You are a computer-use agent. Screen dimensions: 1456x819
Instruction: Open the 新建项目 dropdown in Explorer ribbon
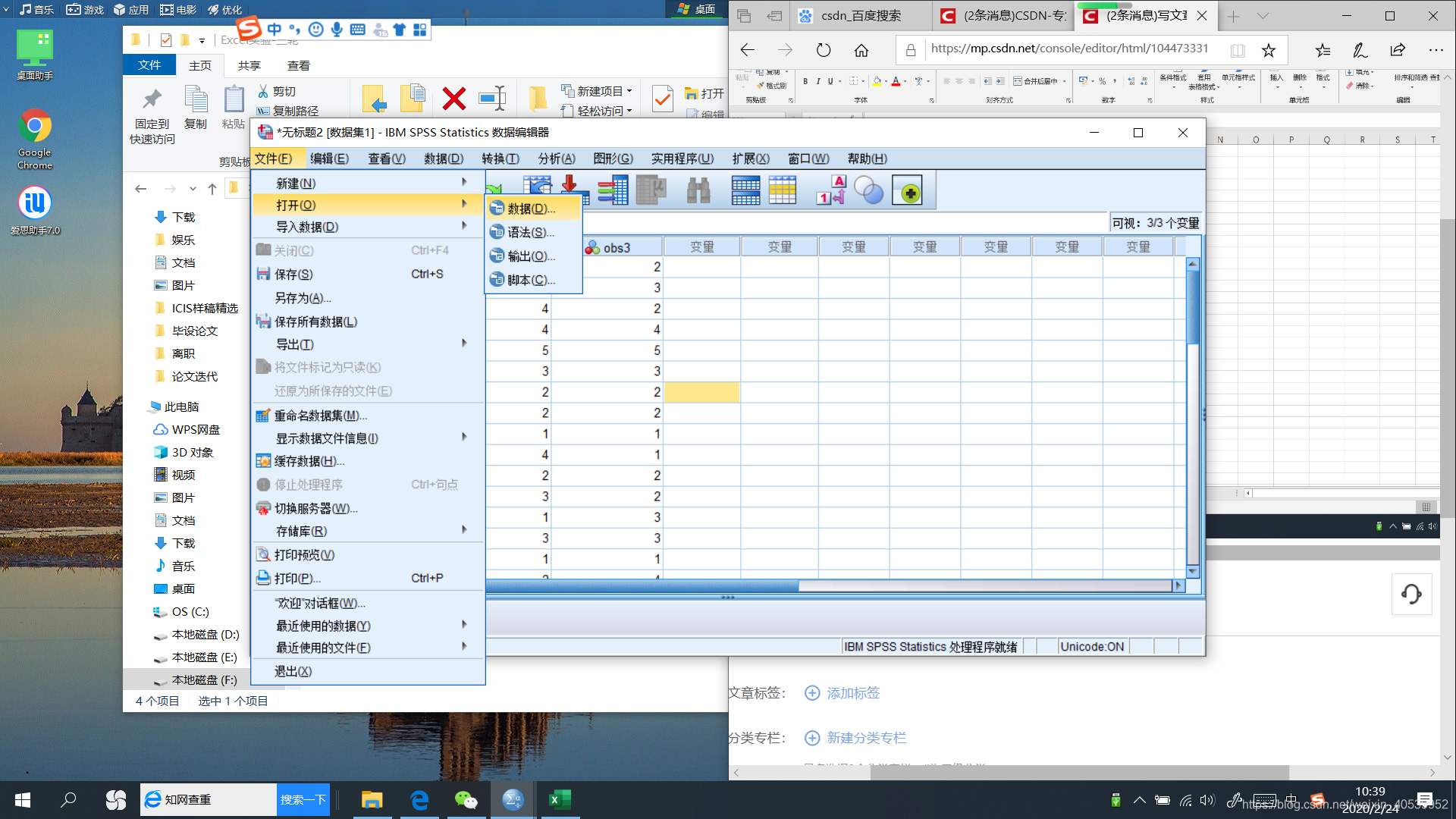[x=598, y=91]
